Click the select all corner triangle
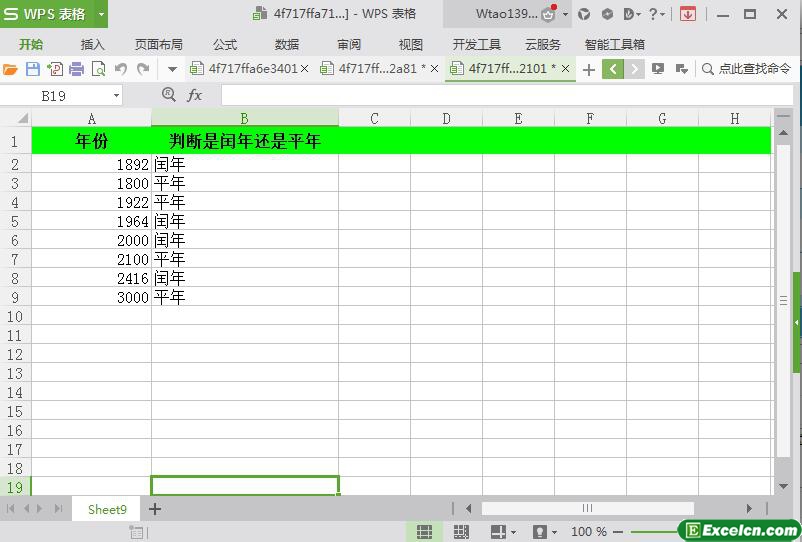Screen dimensions: 802x542 (23, 119)
